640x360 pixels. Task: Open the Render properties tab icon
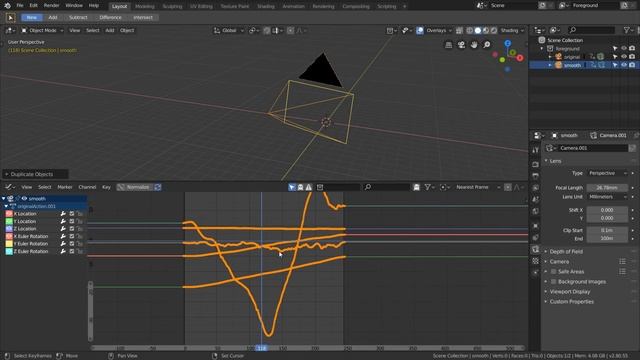tap(535, 164)
